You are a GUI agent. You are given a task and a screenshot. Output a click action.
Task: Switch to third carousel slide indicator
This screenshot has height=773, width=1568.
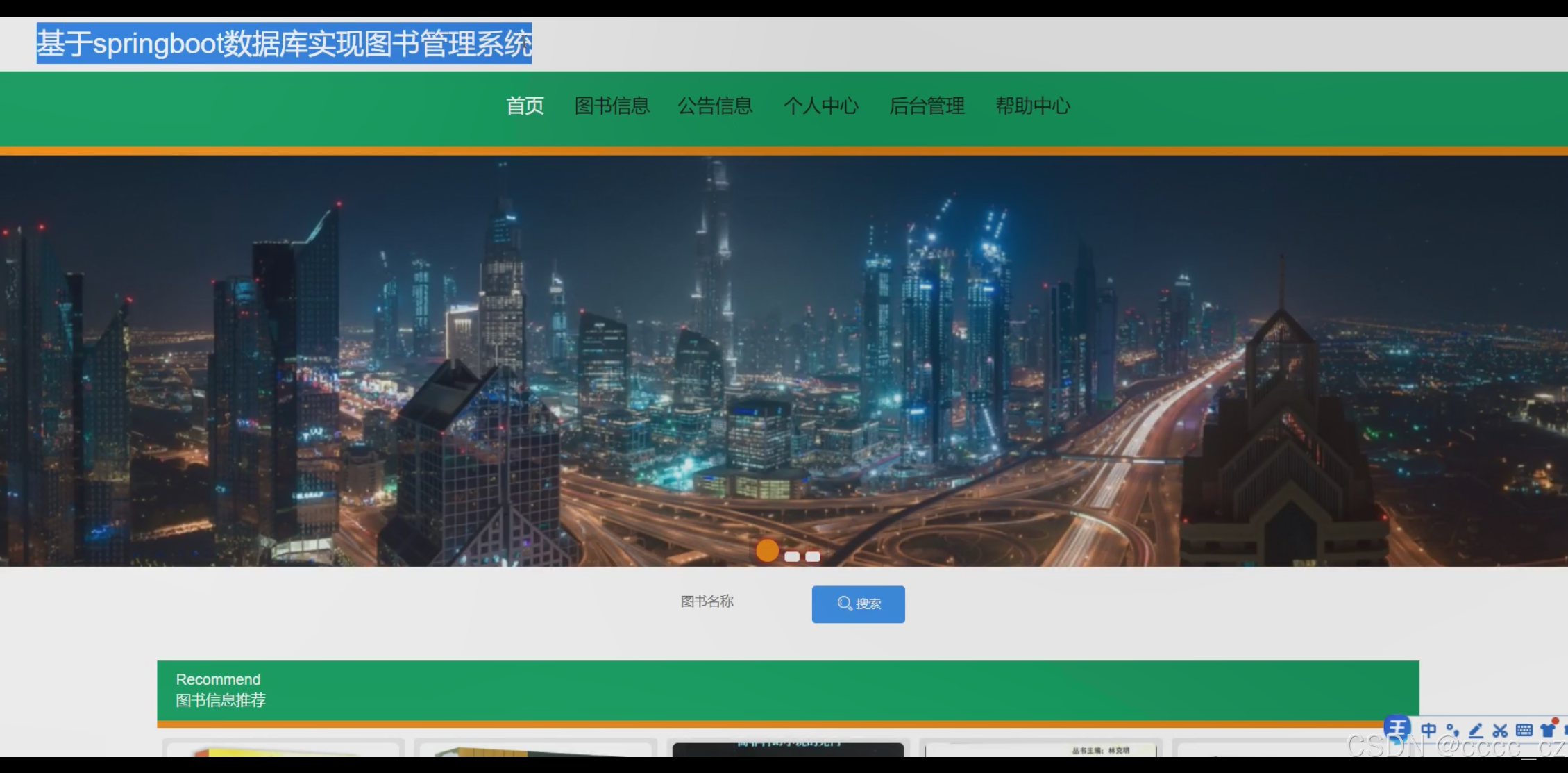tap(813, 556)
